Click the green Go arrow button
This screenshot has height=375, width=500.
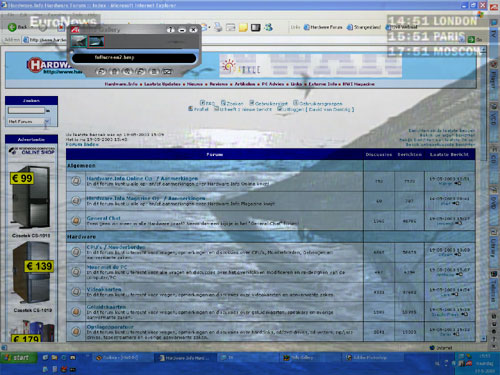tap(471, 39)
